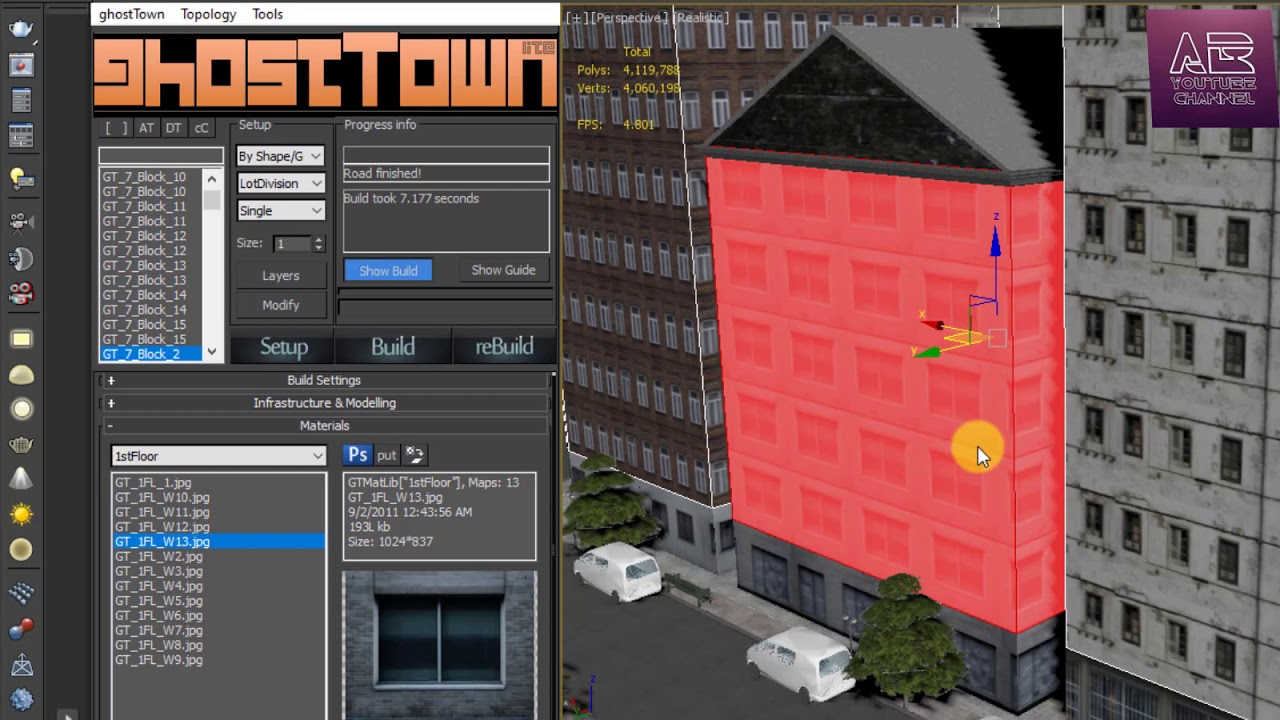Image resolution: width=1280 pixels, height=720 pixels.
Task: Click the red camera icon
Action: click(x=21, y=294)
